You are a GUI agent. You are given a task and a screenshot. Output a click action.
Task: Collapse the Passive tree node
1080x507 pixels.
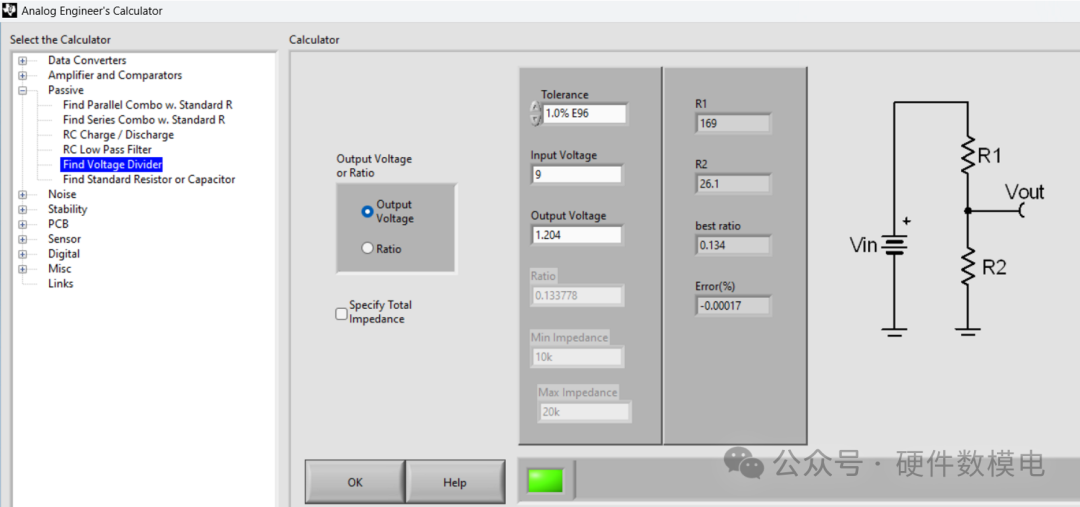pyautogui.click(x=23, y=90)
